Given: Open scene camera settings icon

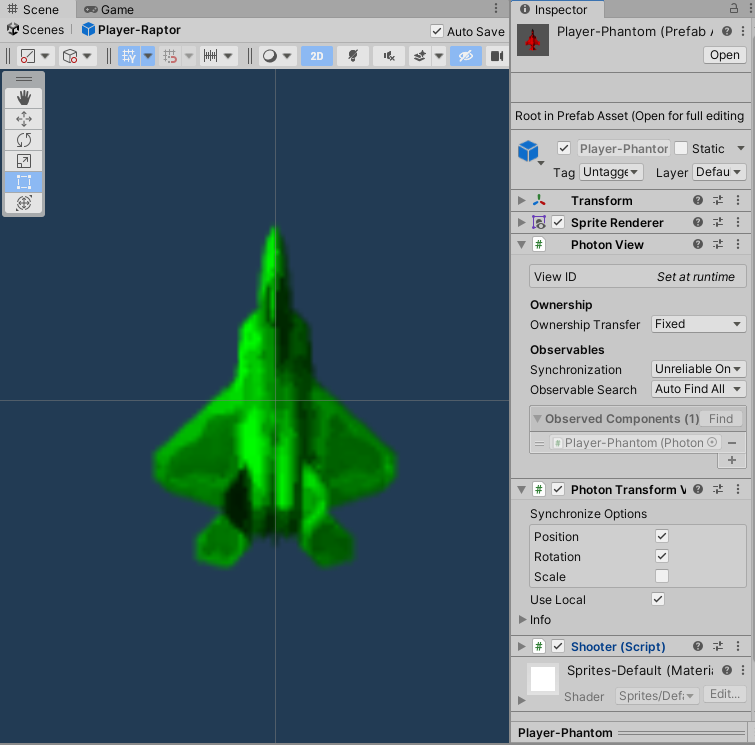Looking at the screenshot, I should tap(496, 56).
